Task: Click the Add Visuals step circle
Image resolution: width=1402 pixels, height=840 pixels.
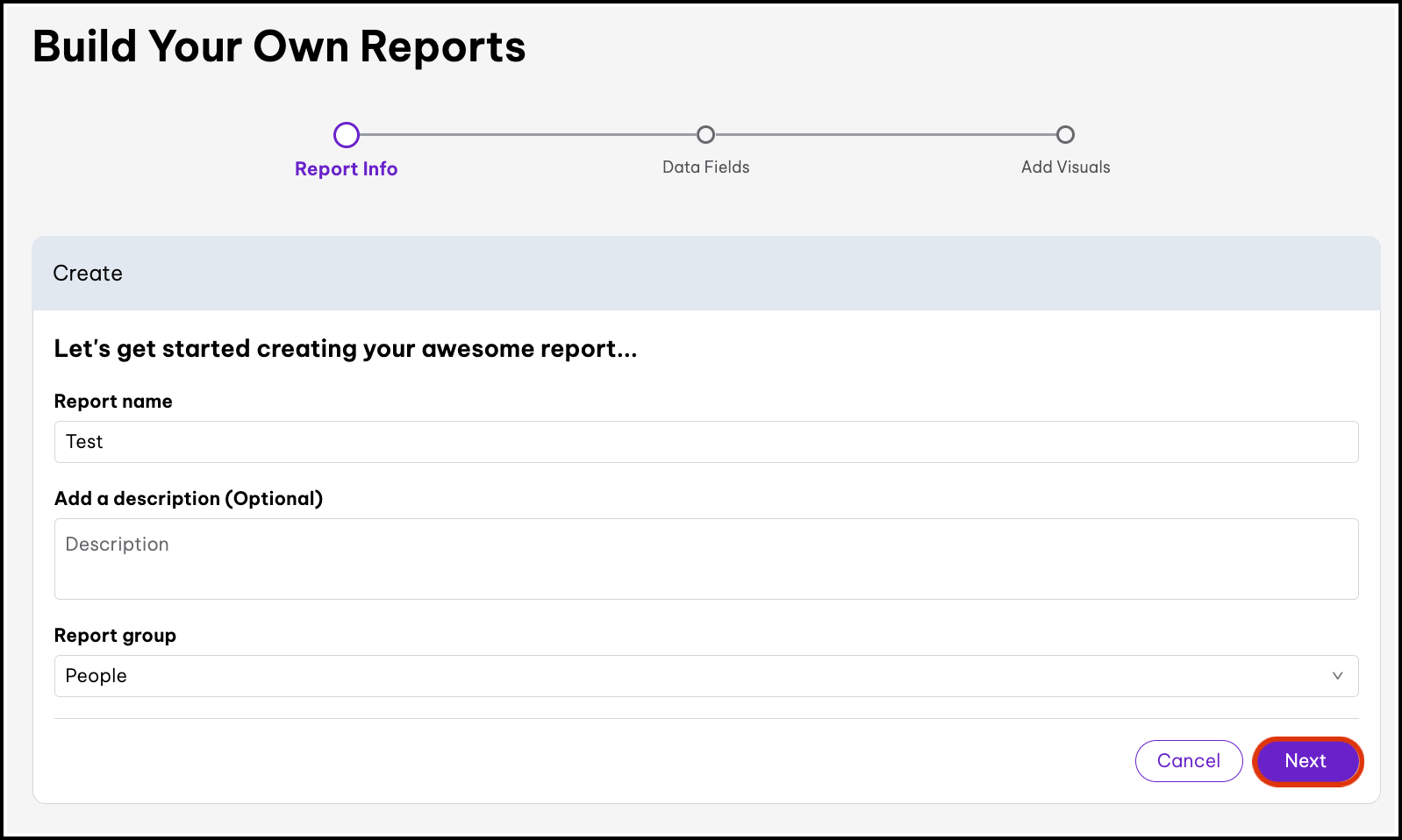Action: (1065, 135)
